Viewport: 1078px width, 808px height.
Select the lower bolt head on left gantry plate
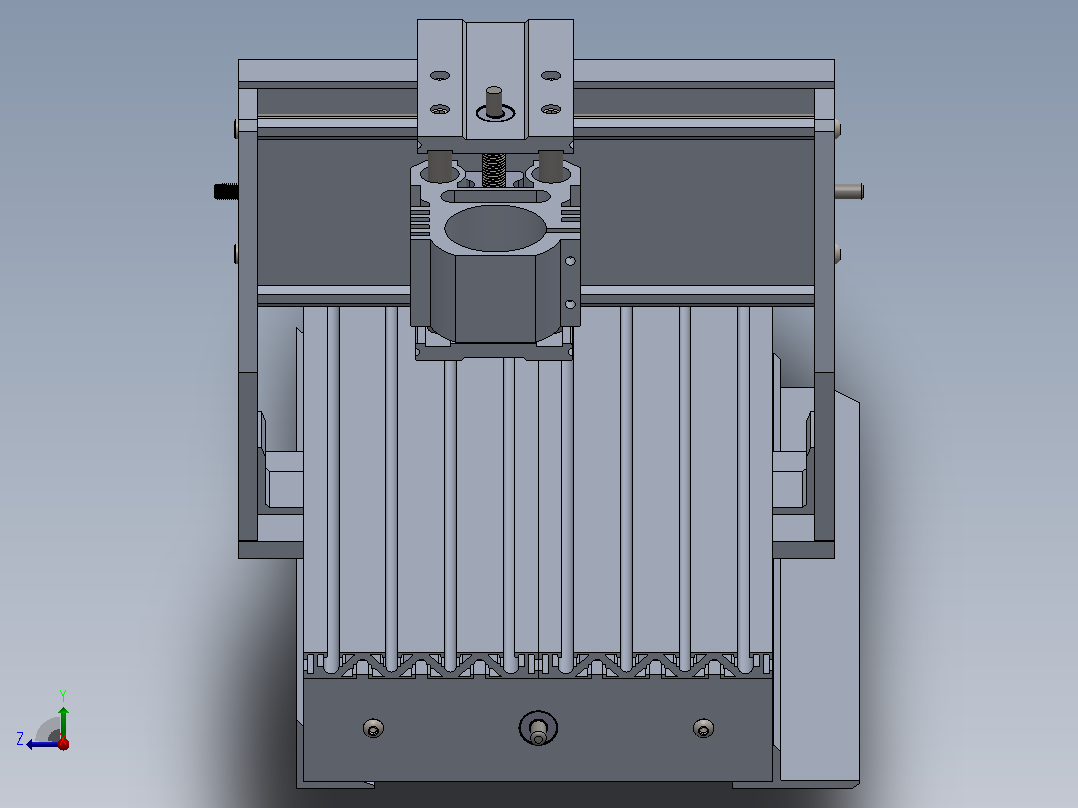tap(236, 254)
